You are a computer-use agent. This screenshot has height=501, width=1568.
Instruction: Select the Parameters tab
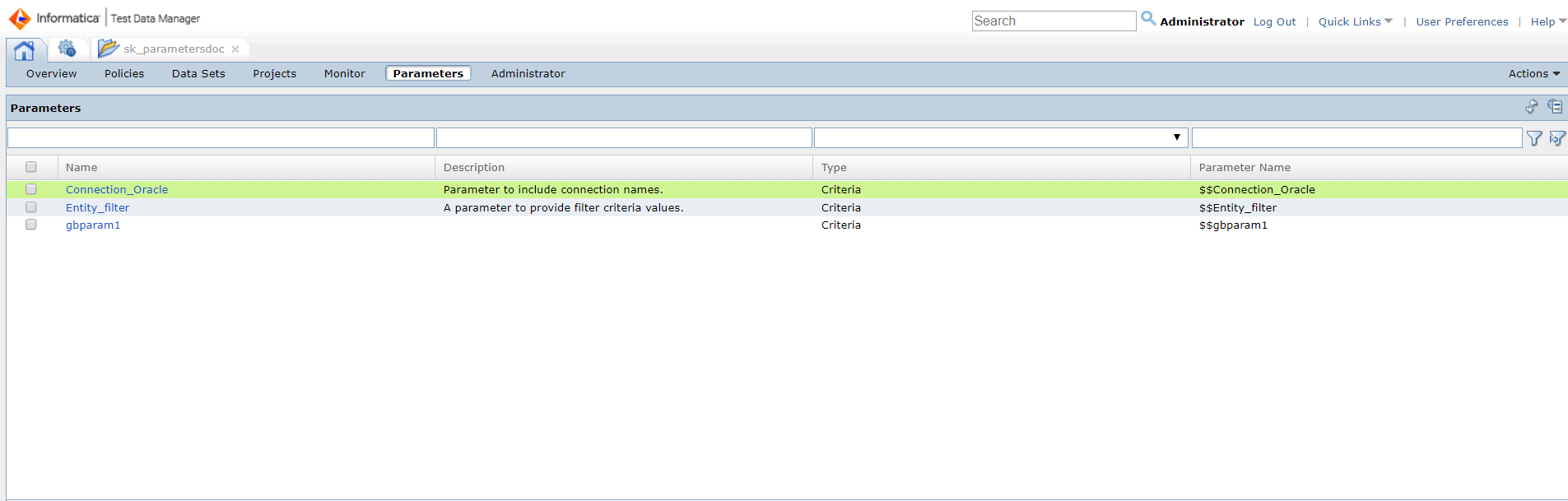tap(428, 73)
